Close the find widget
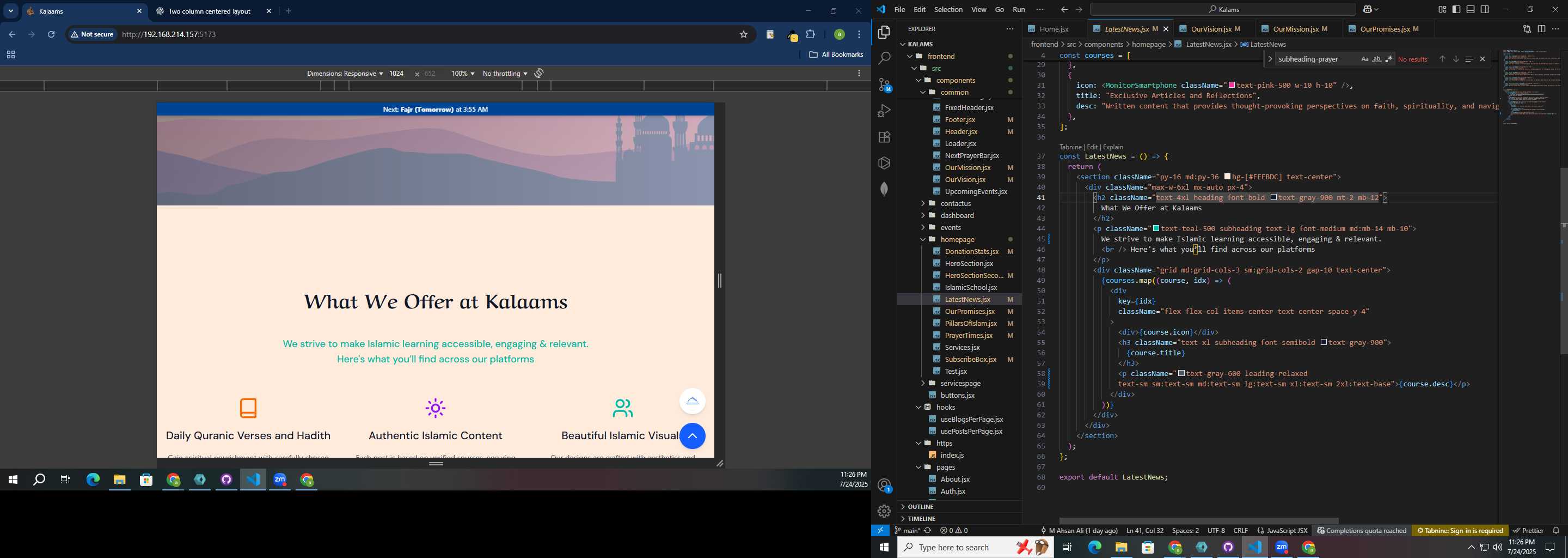Image resolution: width=1568 pixels, height=558 pixels. [1482, 59]
